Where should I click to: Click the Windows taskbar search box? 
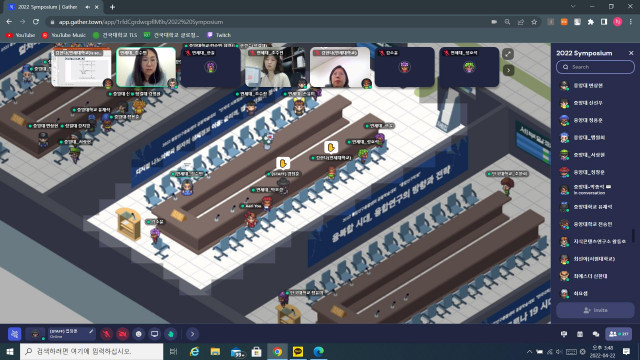pyautogui.click(x=91, y=351)
